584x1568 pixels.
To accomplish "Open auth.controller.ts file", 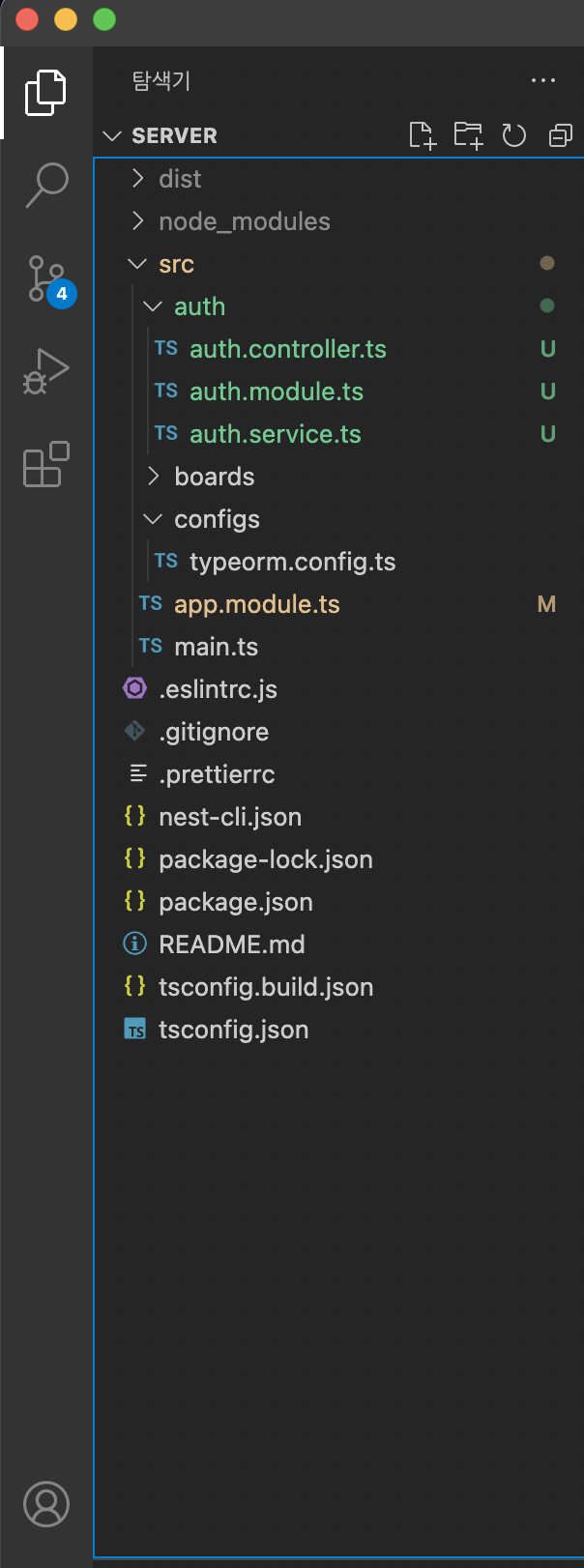I will (287, 349).
